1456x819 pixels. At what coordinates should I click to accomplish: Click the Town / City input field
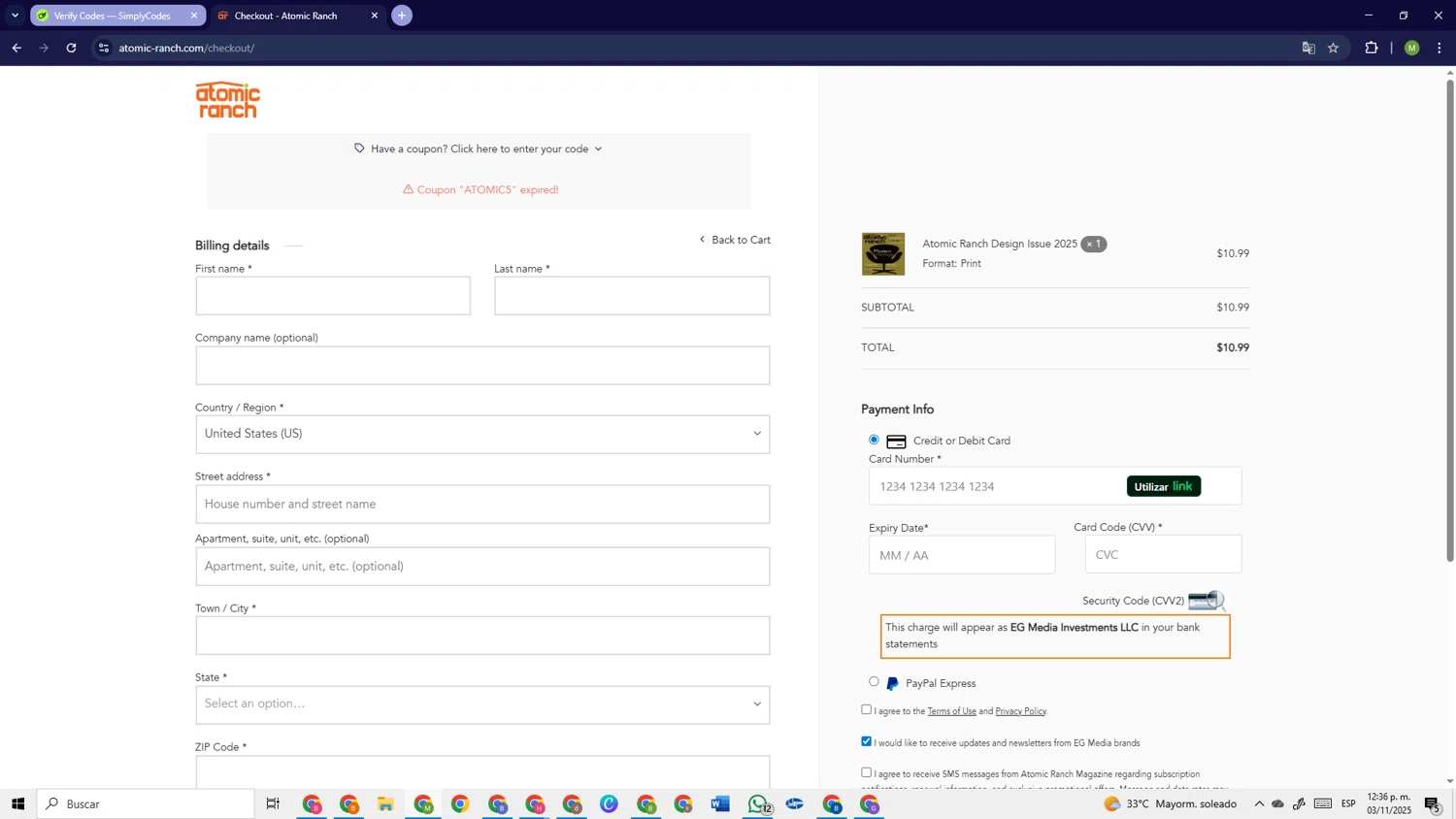[x=482, y=636]
